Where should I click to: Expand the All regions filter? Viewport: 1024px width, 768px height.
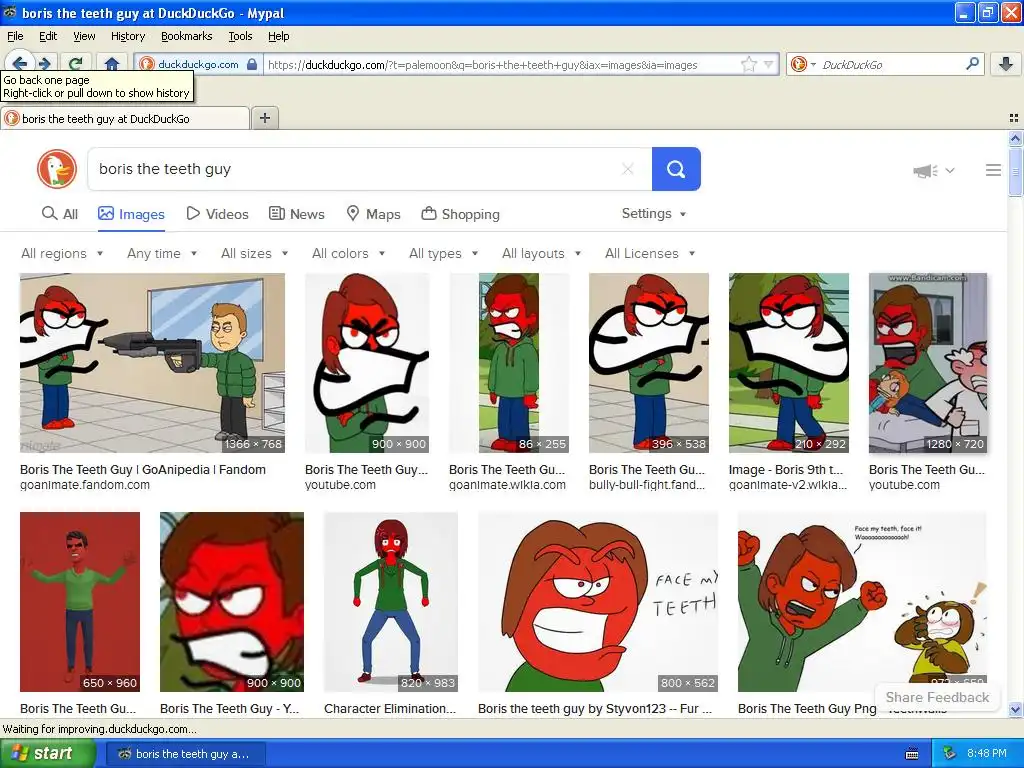pos(62,253)
